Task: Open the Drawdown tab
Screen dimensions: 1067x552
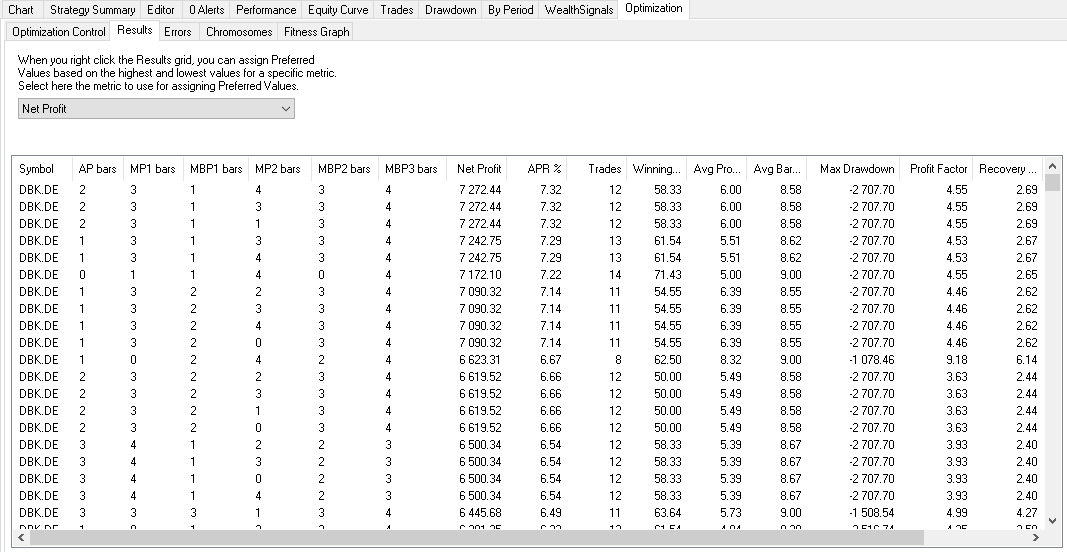Action: pos(450,10)
